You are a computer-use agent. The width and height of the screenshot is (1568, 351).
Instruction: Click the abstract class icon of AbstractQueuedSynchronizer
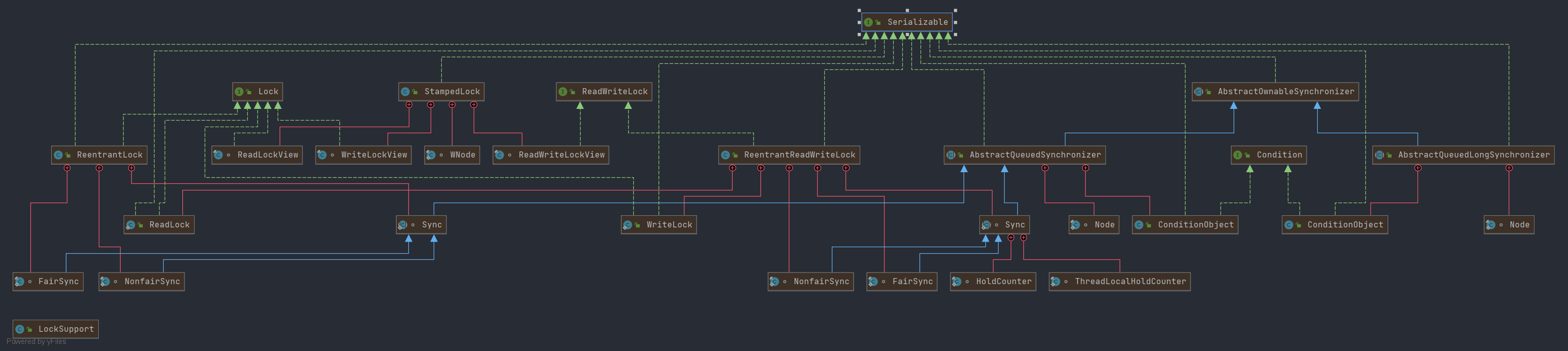950,155
